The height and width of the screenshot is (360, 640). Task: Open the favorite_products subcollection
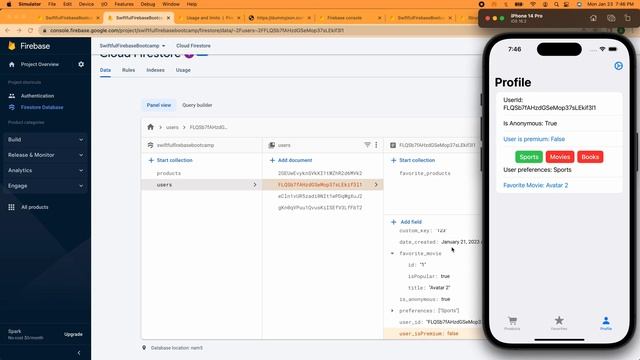[x=425, y=173]
